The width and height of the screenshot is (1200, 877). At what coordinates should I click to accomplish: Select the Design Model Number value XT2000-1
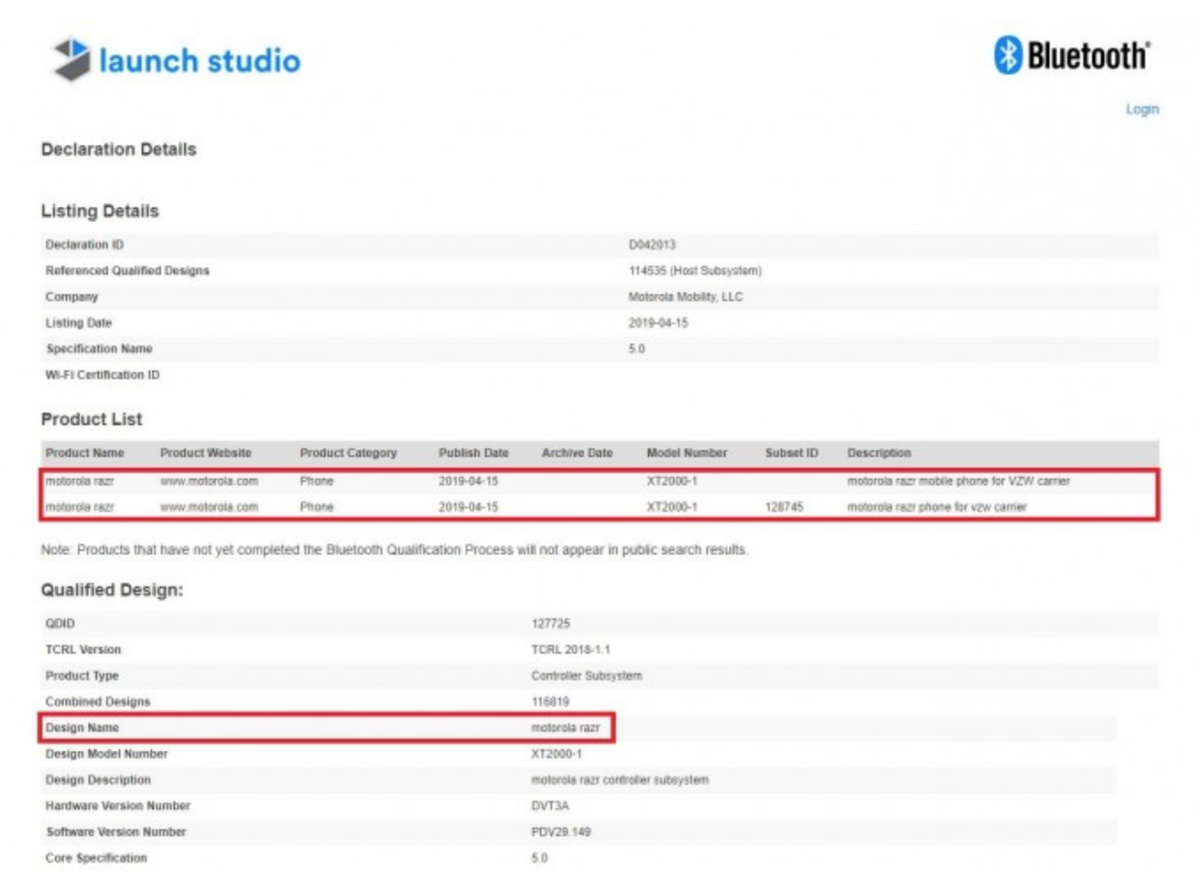tap(557, 753)
